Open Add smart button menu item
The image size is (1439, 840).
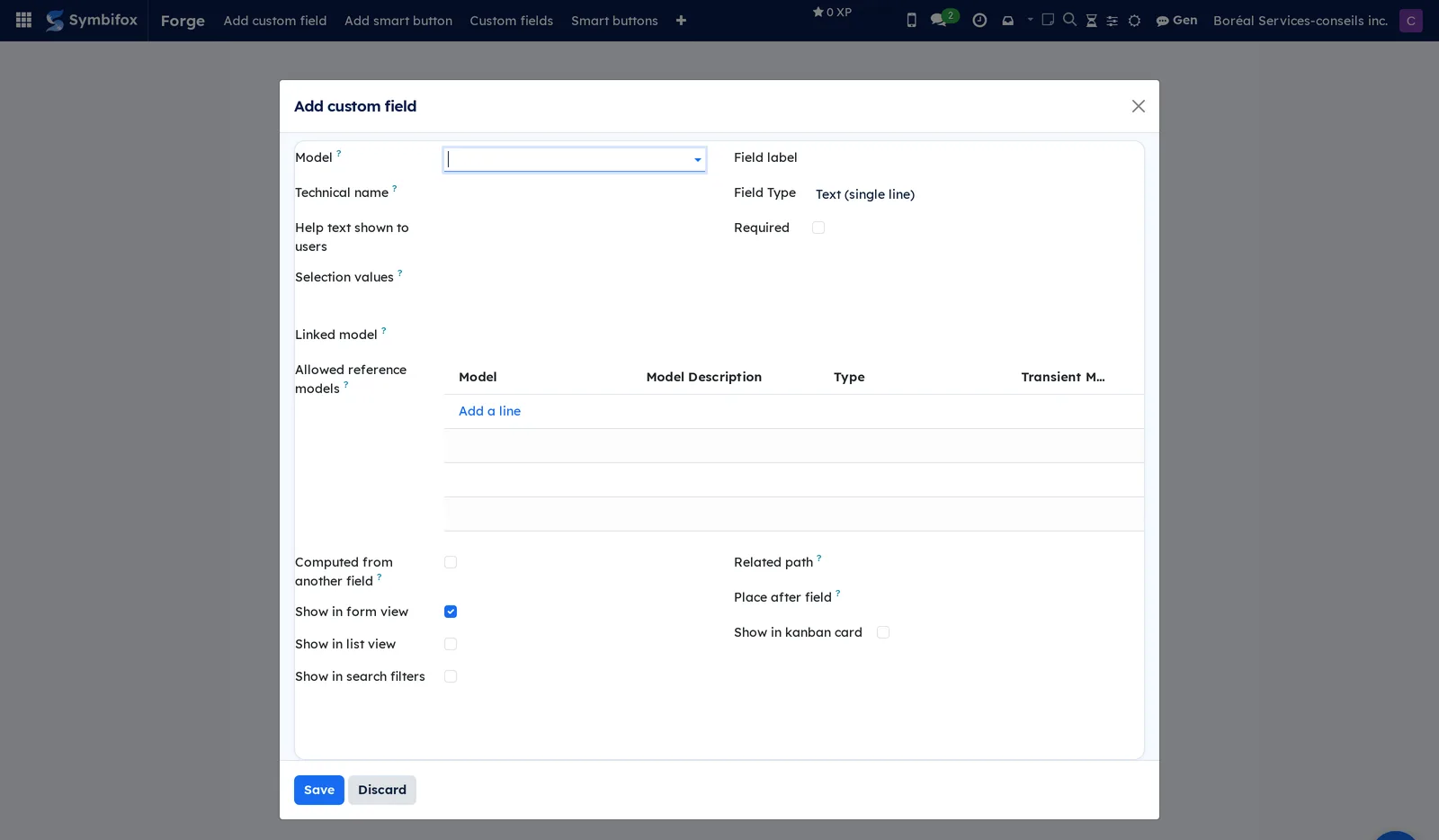(398, 21)
